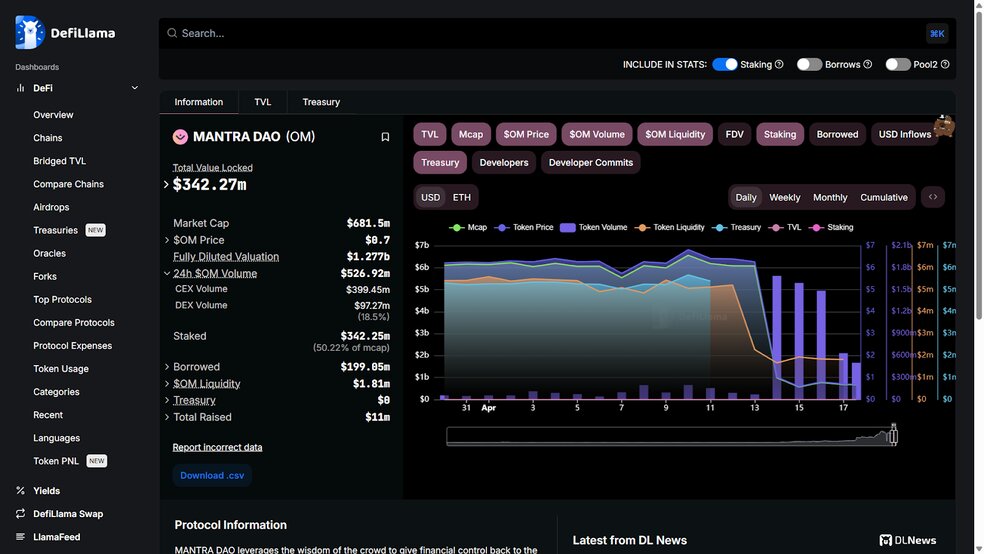The height and width of the screenshot is (554, 984).
Task: Open the Yields section icon
Action: pos(20,491)
